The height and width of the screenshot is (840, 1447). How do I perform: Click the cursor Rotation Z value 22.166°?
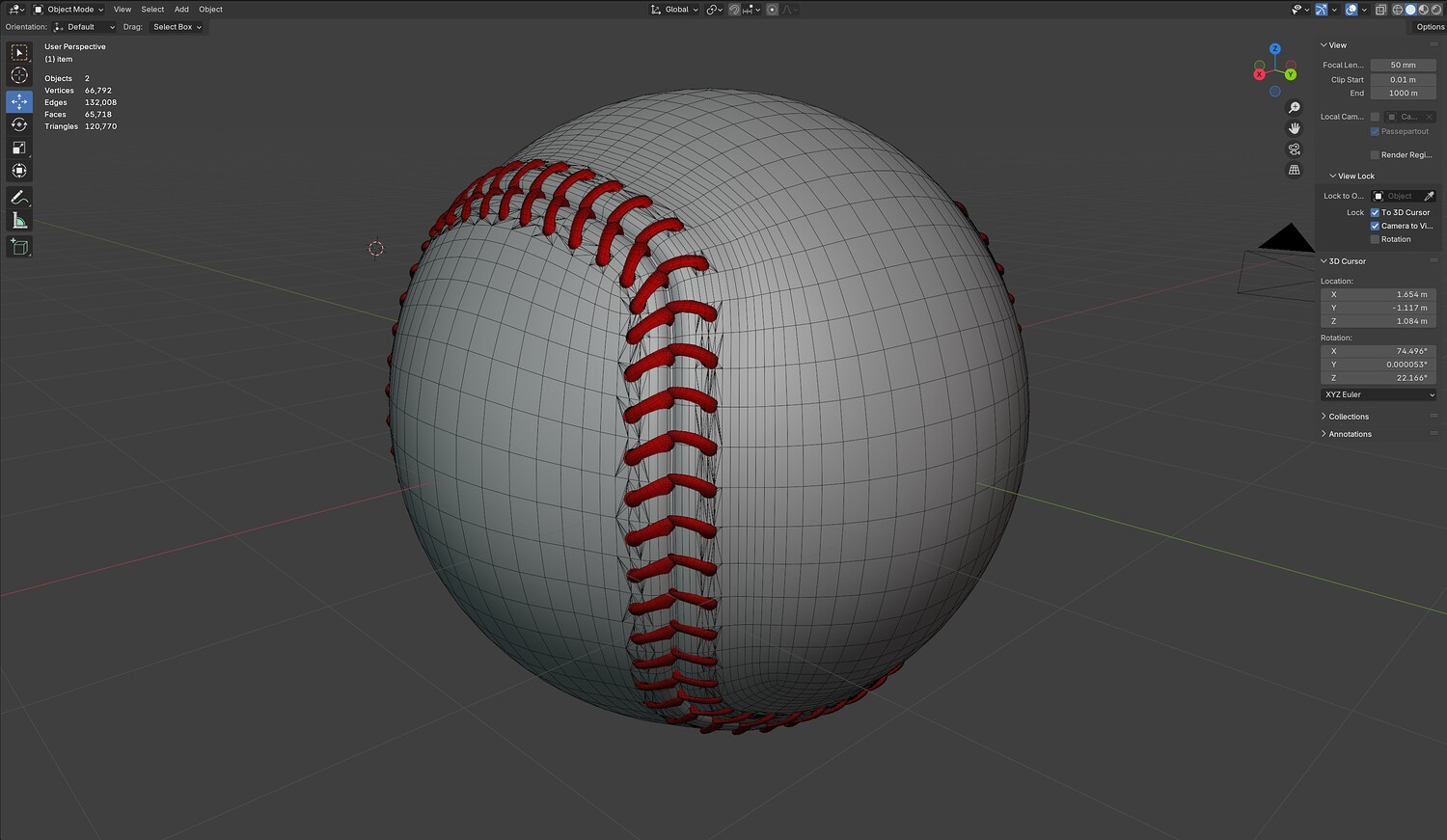click(x=1379, y=378)
